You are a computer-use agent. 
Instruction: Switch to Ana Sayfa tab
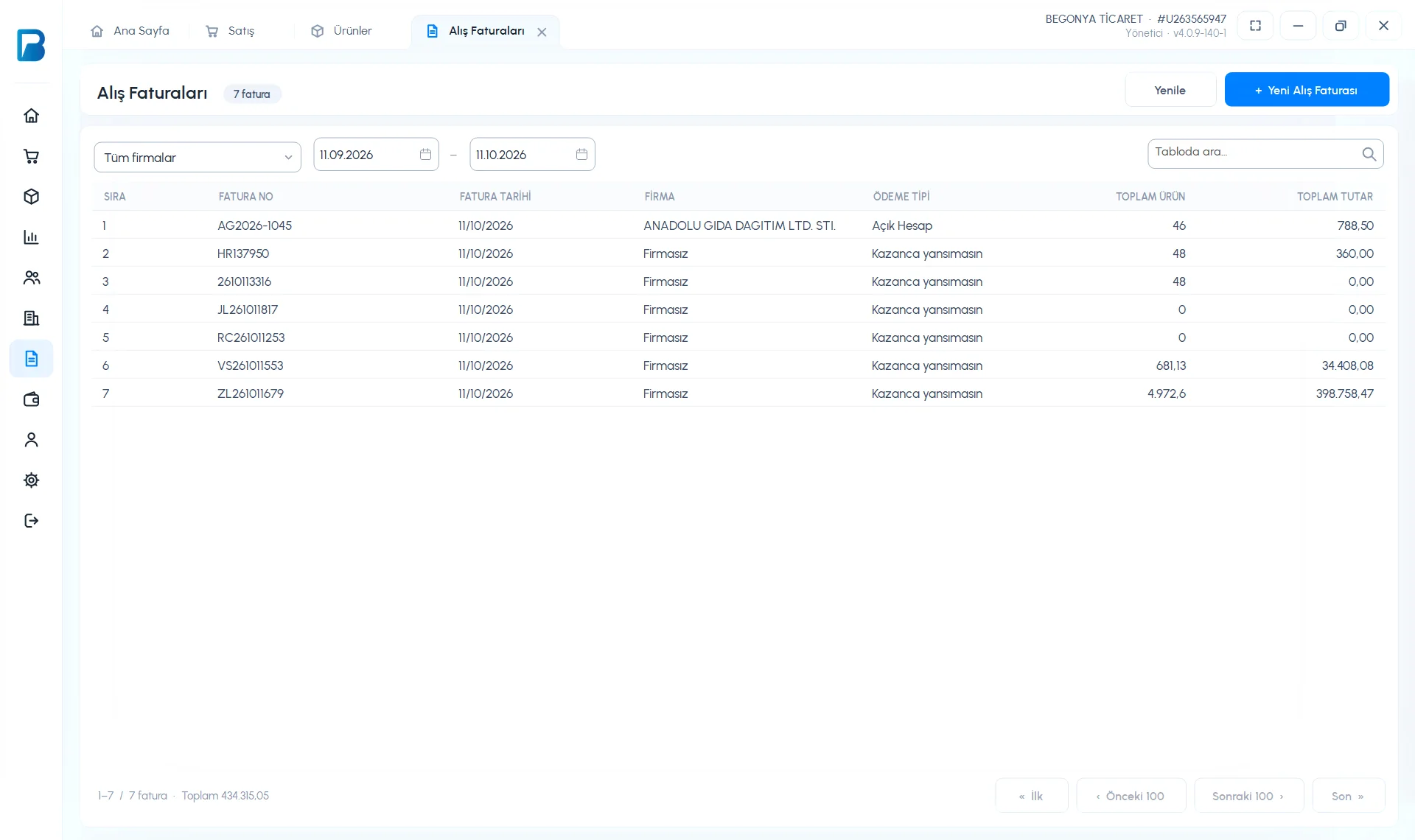pyautogui.click(x=130, y=31)
